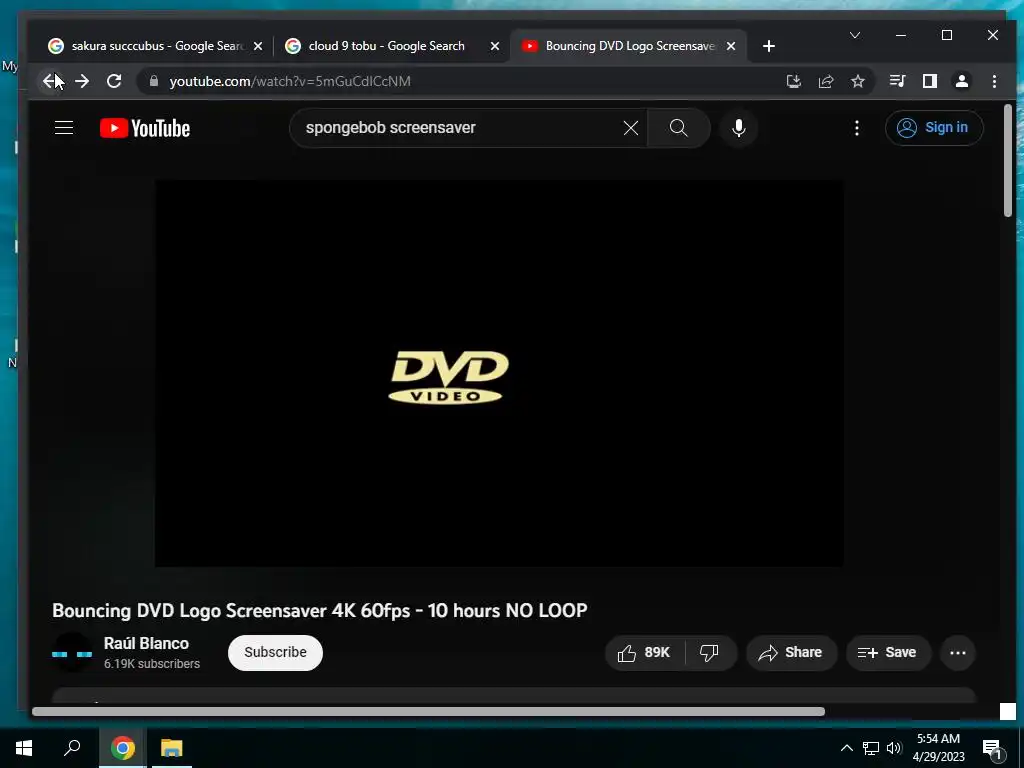The image size is (1024, 768).
Task: Search with your voice microphone
Action: (x=739, y=128)
